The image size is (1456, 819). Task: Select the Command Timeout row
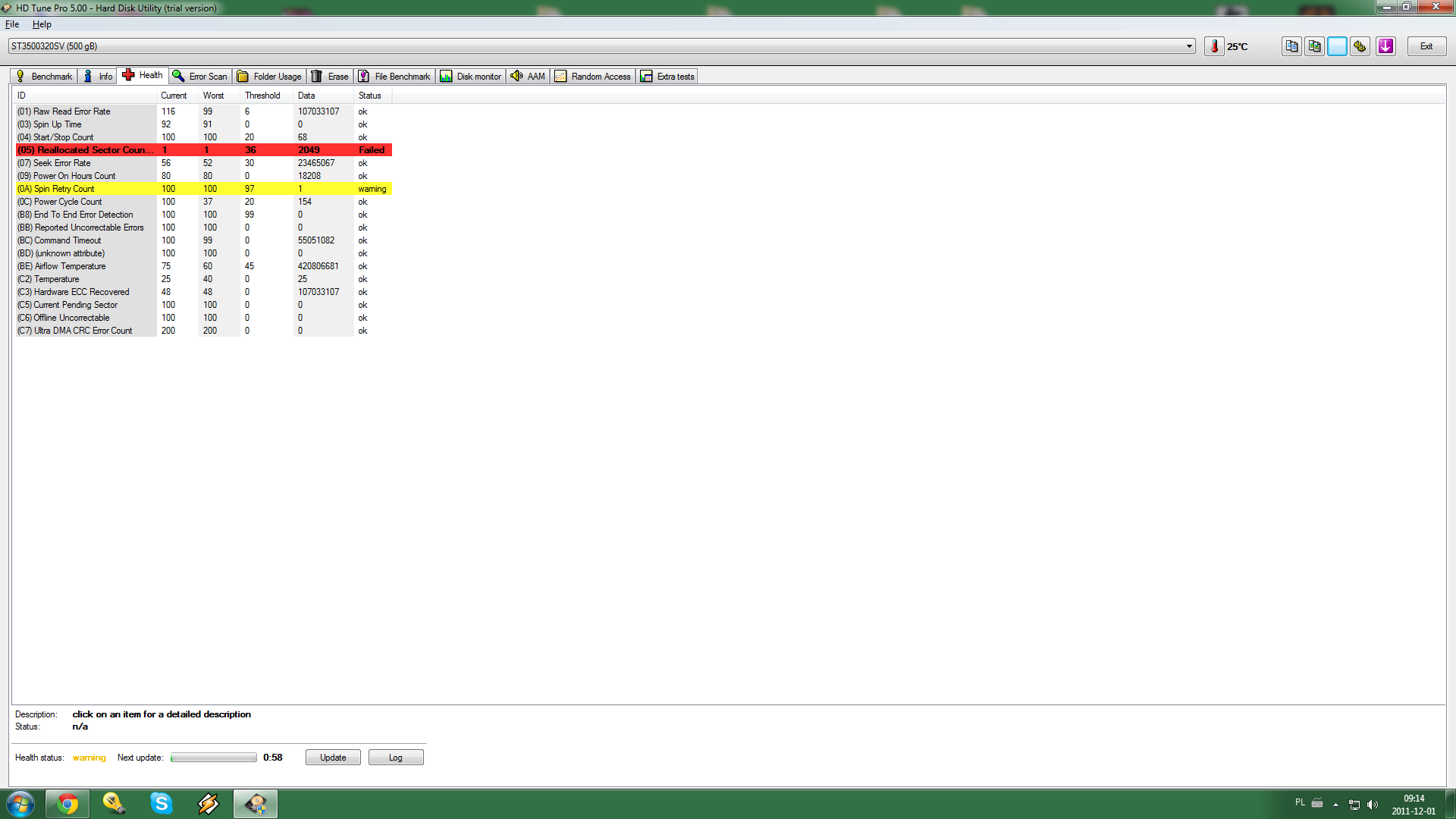pos(203,240)
